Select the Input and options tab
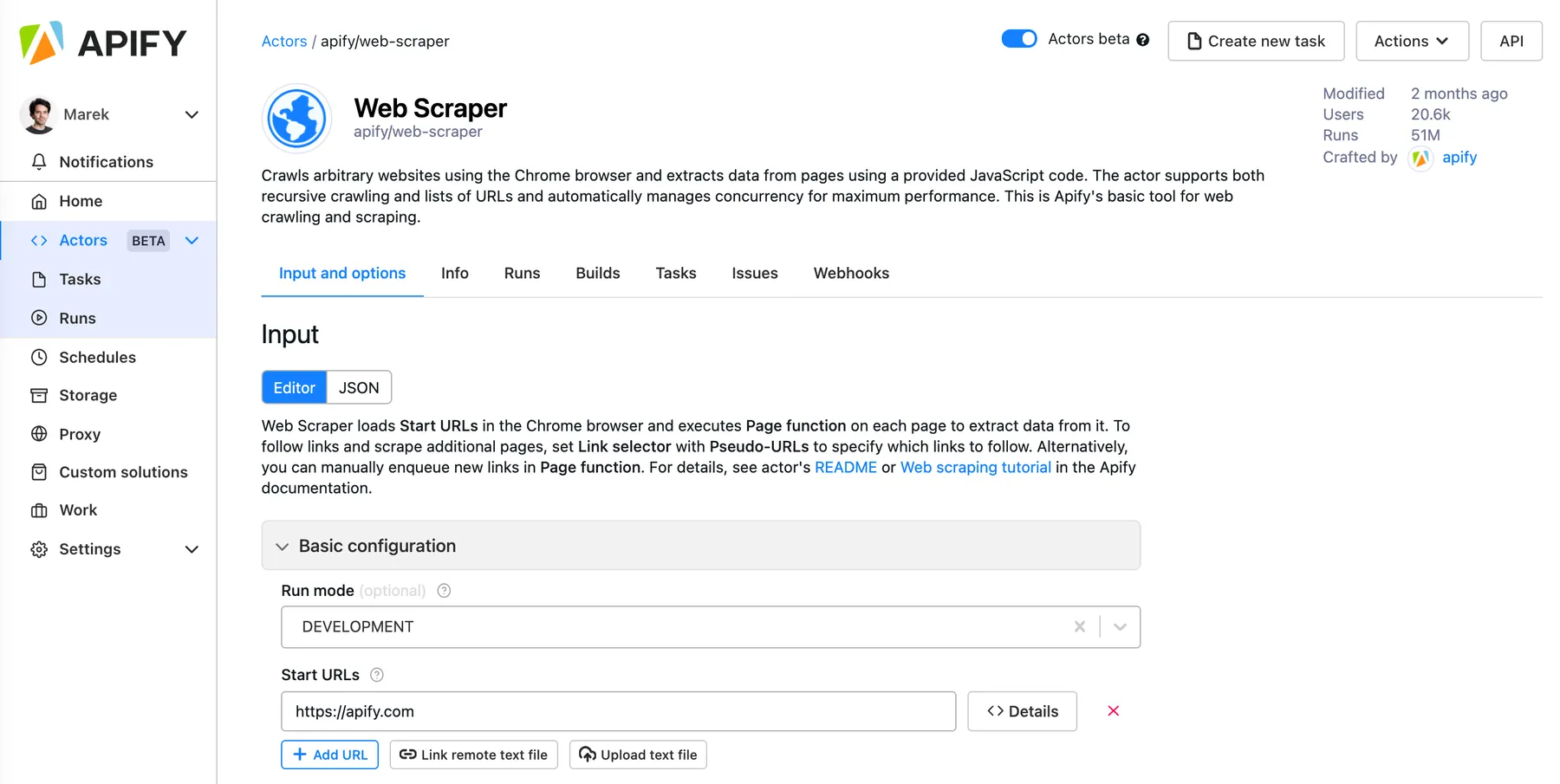Image resolution: width=1560 pixels, height=784 pixels. click(x=342, y=273)
